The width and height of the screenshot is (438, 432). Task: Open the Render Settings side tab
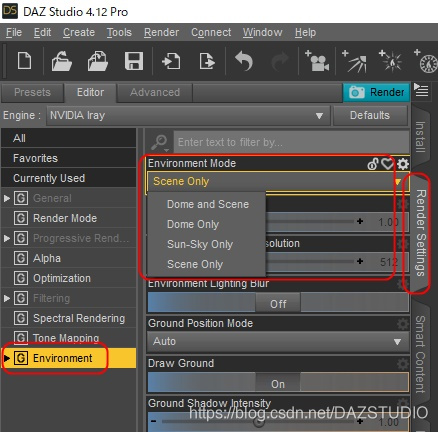point(421,233)
